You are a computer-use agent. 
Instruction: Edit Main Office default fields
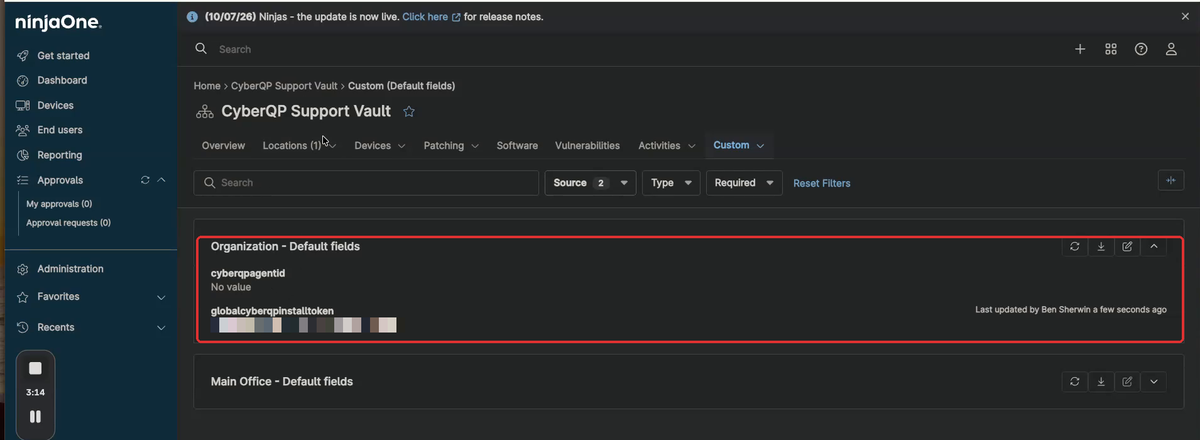1127,381
